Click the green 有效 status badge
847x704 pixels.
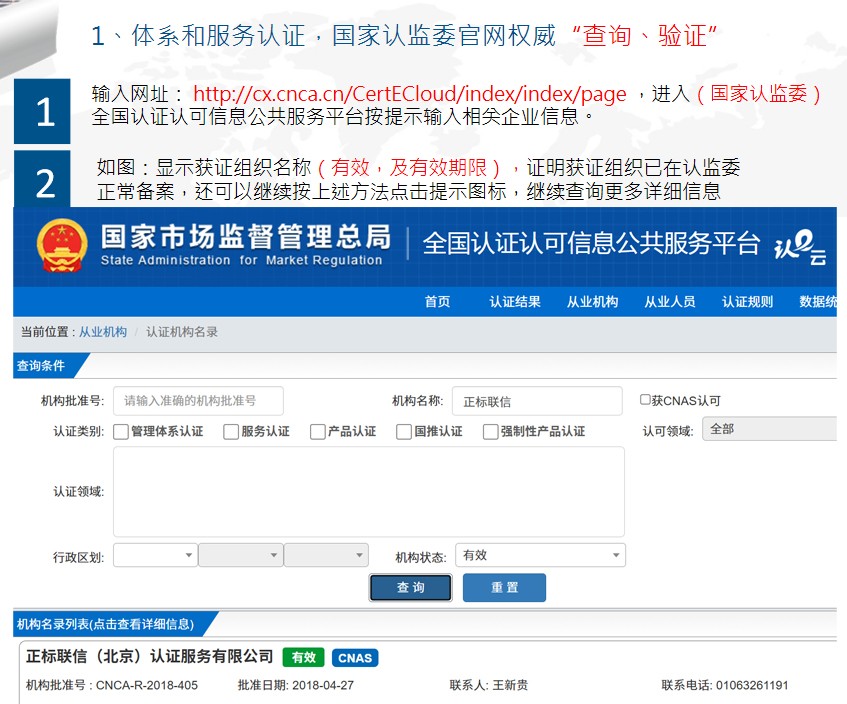point(303,658)
